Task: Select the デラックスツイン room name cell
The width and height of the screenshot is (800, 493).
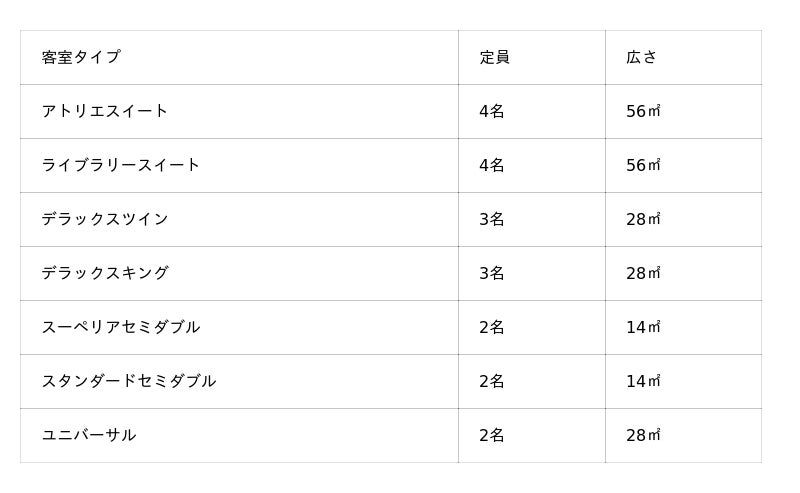Action: pos(105,219)
